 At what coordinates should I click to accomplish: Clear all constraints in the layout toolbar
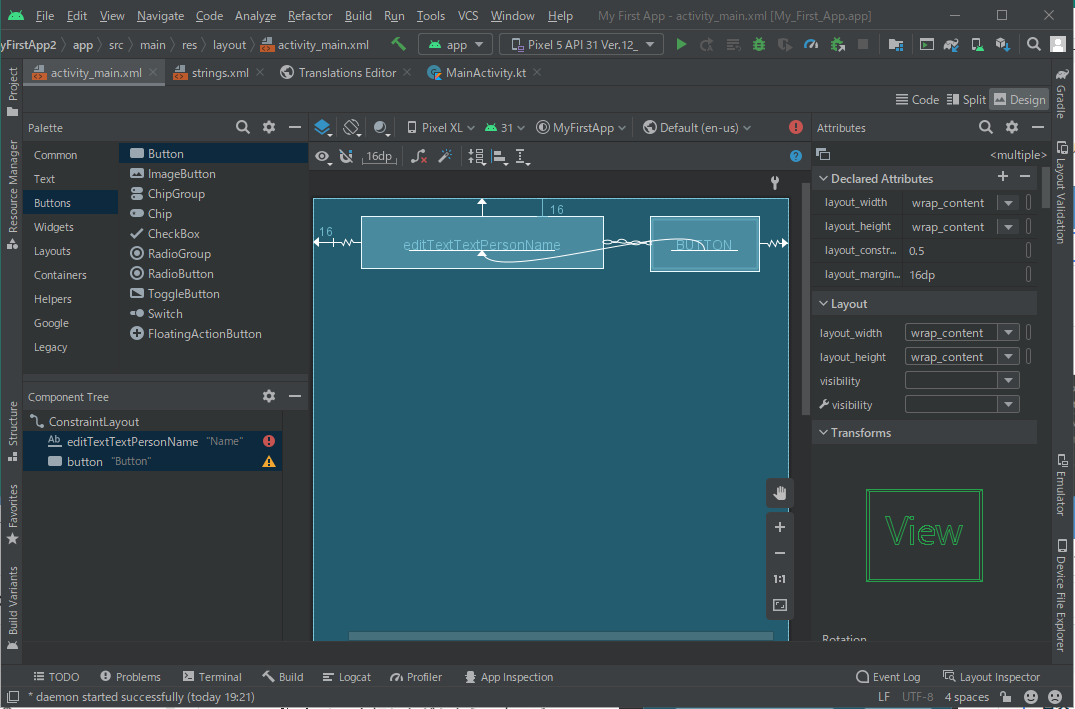[419, 156]
